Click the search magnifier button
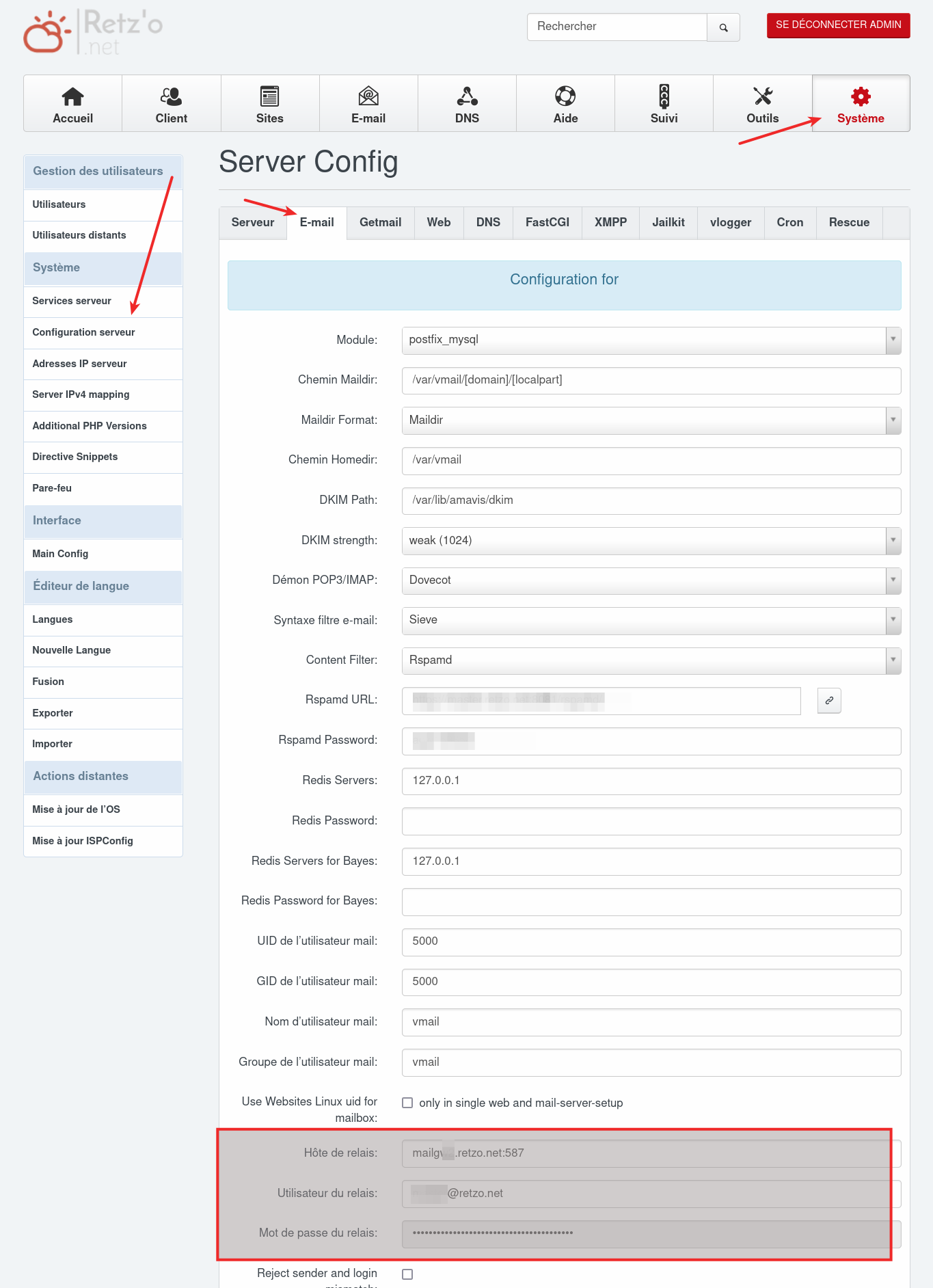The width and height of the screenshot is (933, 1288). pyautogui.click(x=723, y=27)
